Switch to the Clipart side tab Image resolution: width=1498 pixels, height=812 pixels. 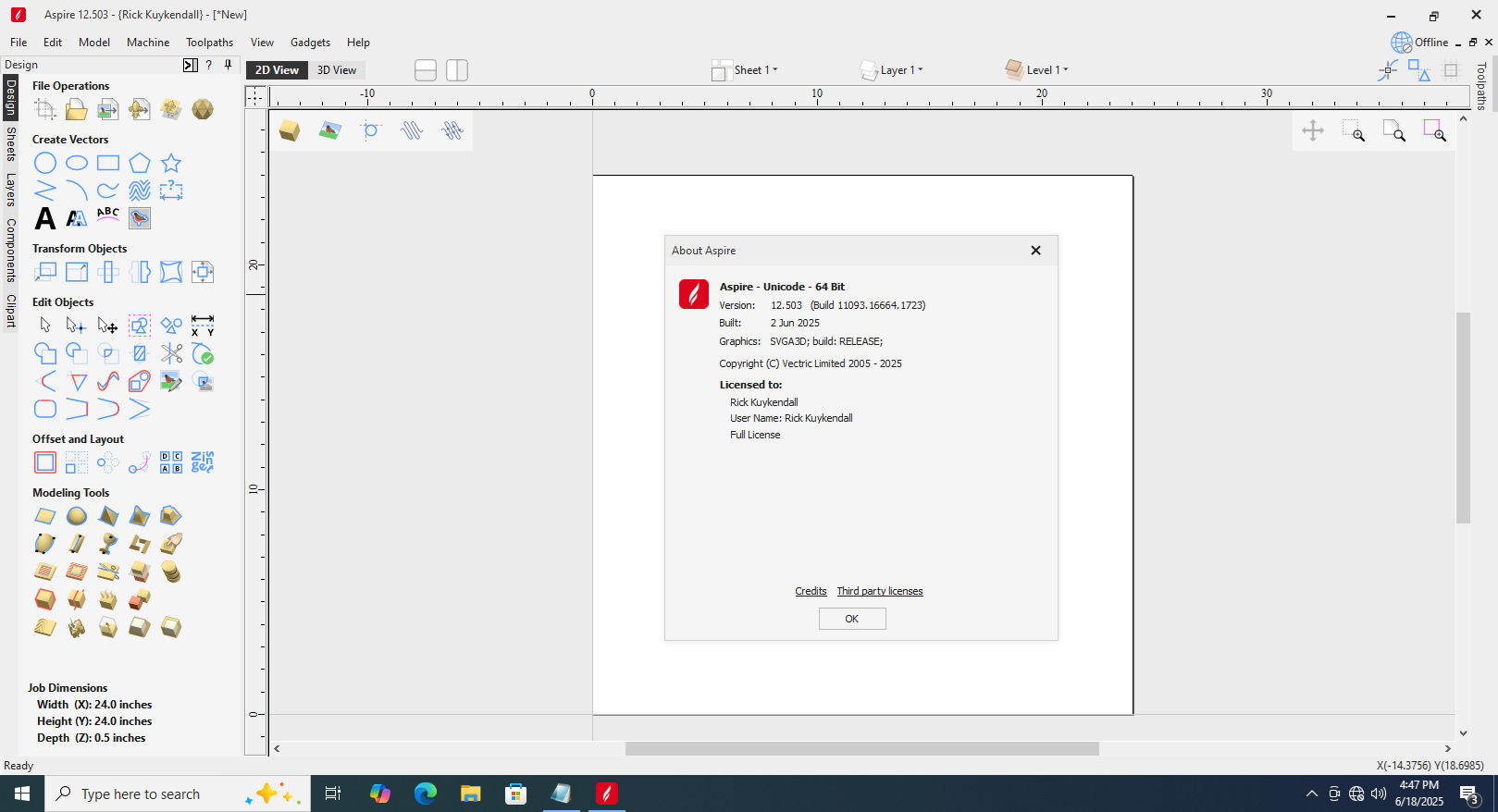pyautogui.click(x=10, y=311)
